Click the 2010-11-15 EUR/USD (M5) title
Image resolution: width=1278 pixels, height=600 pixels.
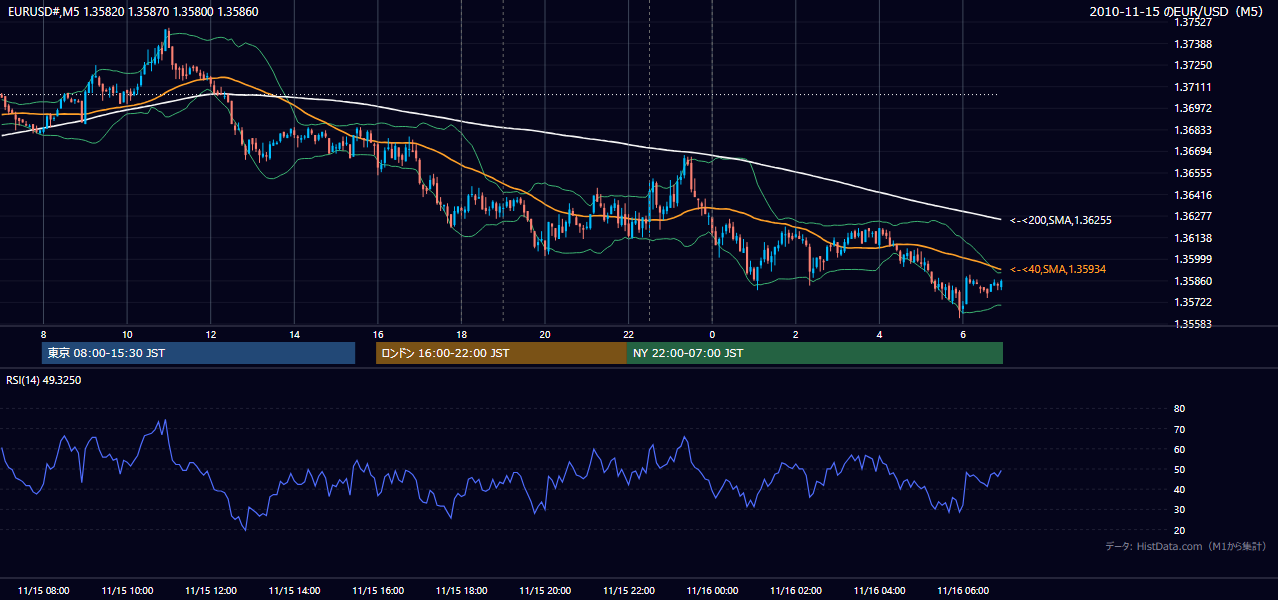pos(1178,11)
